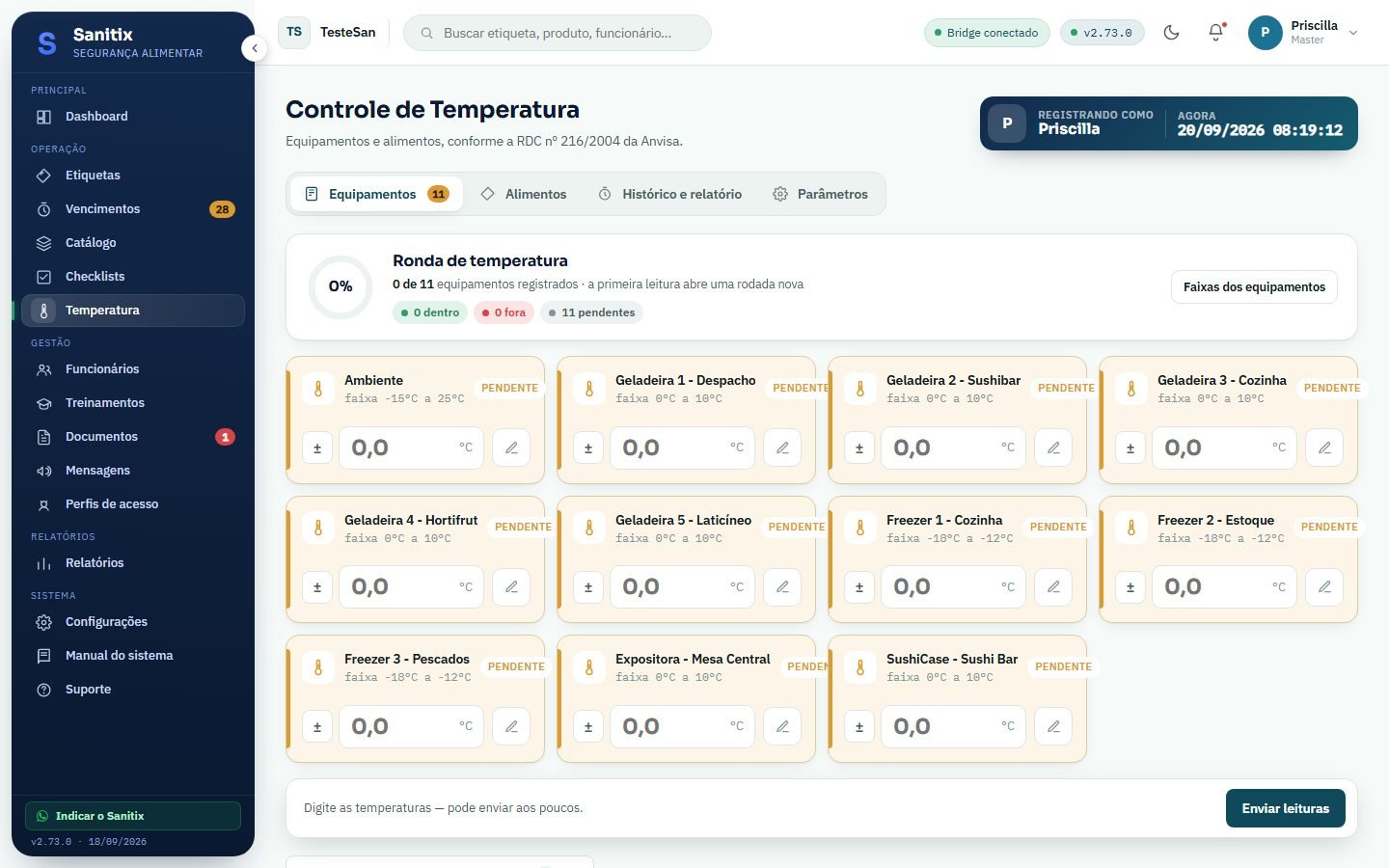Image resolution: width=1389 pixels, height=868 pixels.
Task: Open Funcionários in sidebar
Action: (133, 369)
